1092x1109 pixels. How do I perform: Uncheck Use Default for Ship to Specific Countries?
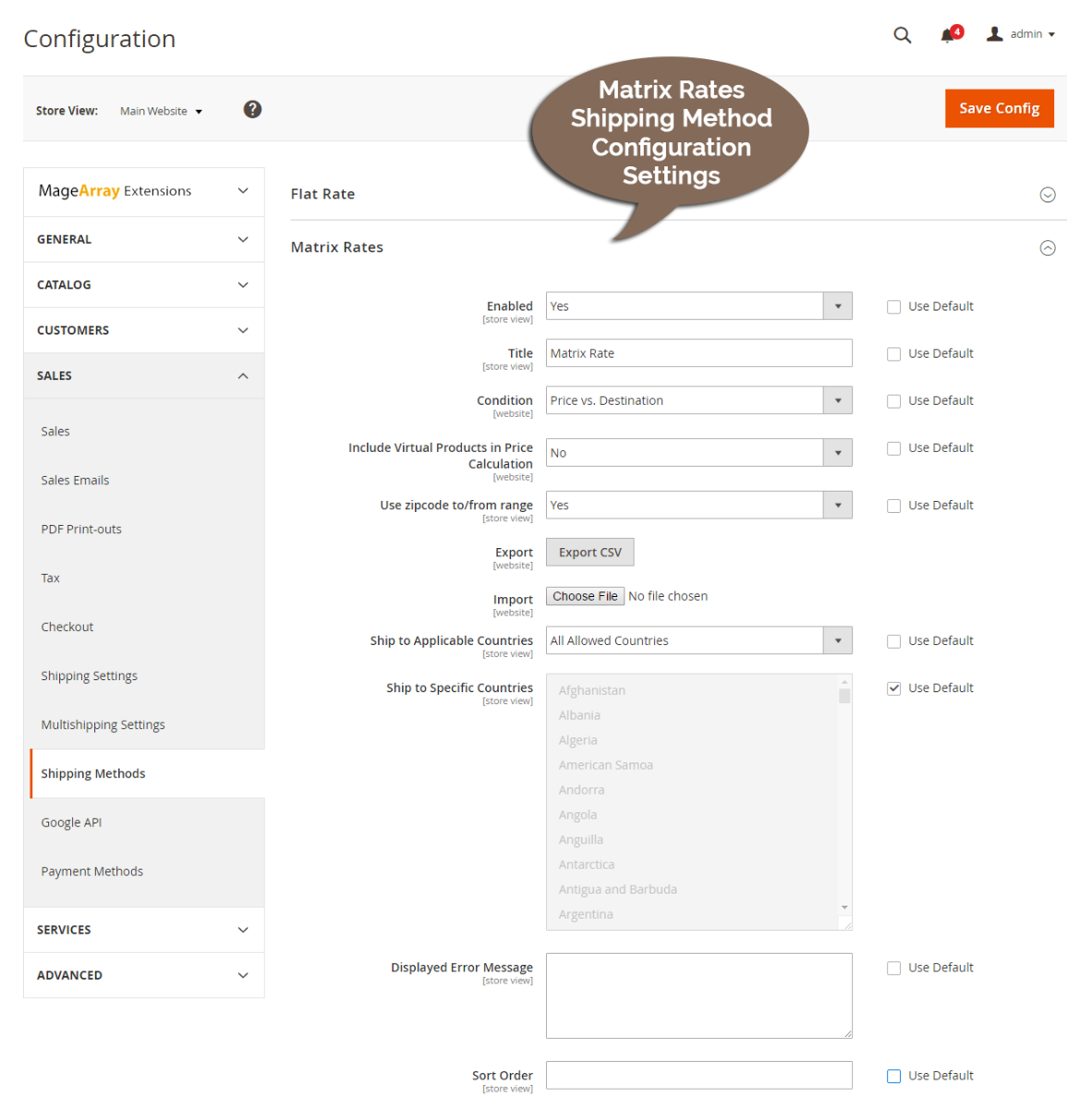(x=893, y=688)
